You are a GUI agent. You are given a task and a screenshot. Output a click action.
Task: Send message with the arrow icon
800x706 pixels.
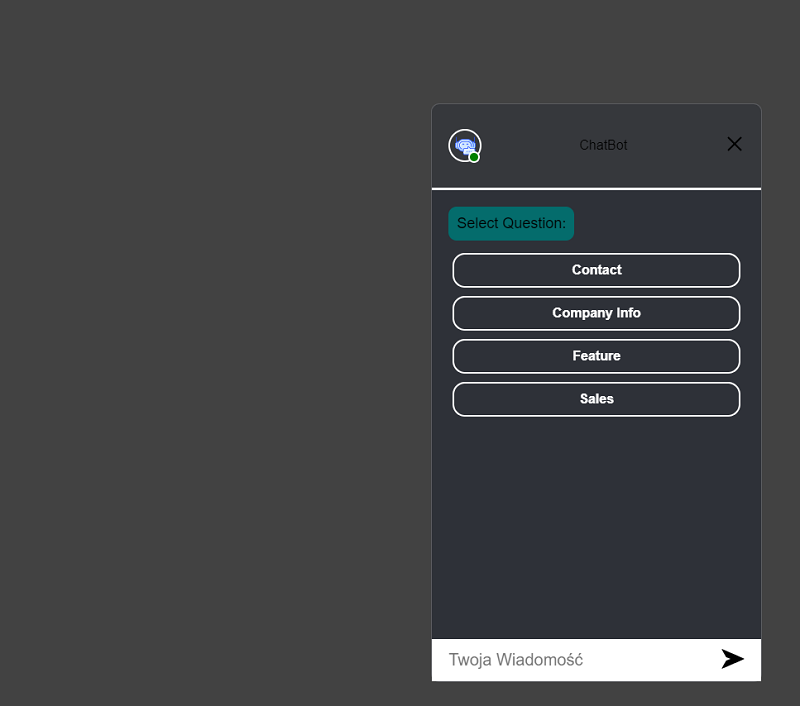[x=732, y=659]
